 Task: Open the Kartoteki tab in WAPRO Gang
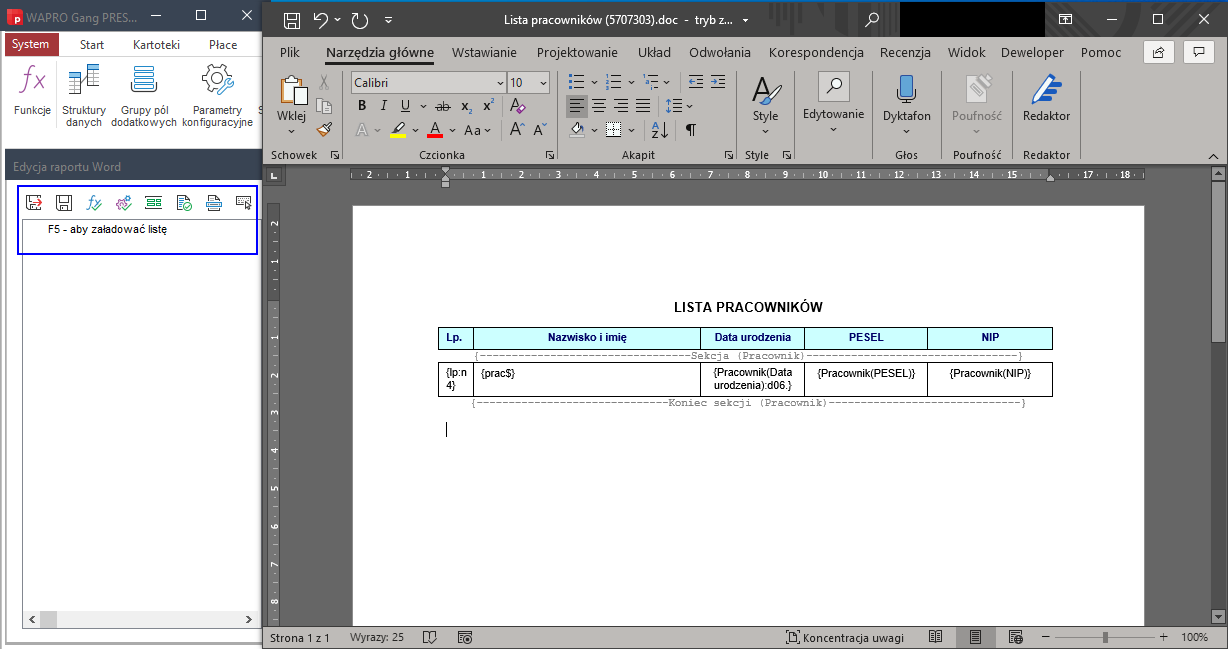156,44
